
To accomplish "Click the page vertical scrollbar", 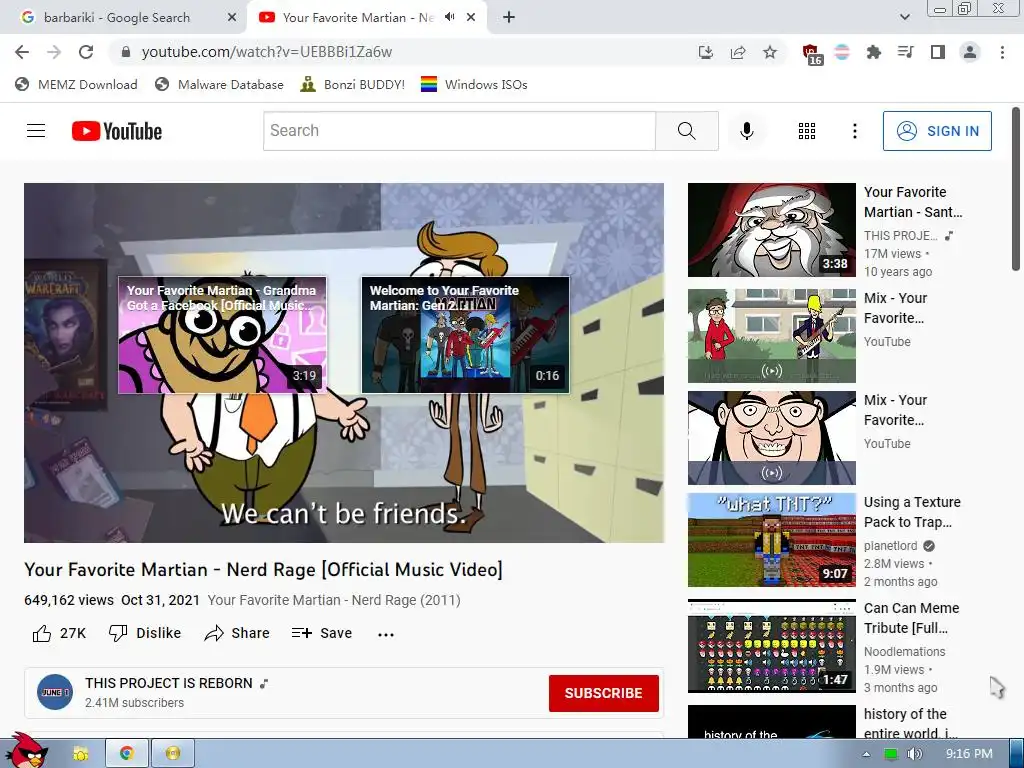I will coord(1016,189).
